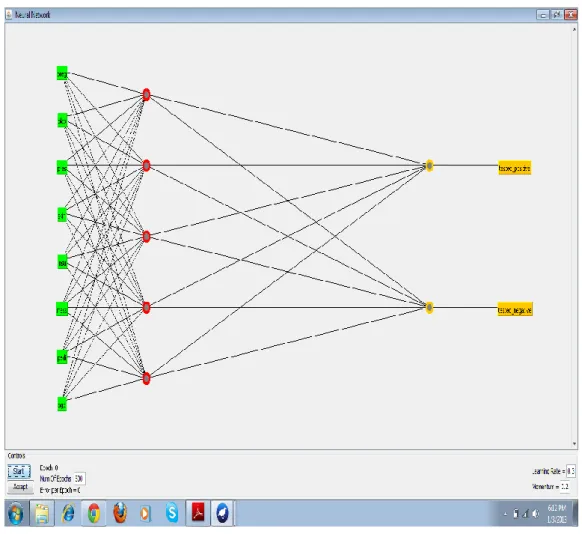Click the Error per Epoch text
The image size is (582, 534).
point(60,490)
